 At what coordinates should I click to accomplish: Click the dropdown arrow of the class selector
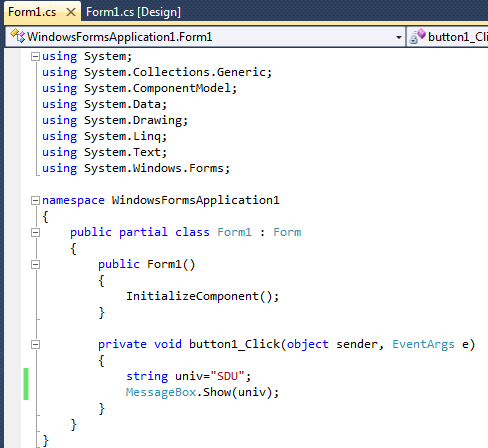pos(399,37)
